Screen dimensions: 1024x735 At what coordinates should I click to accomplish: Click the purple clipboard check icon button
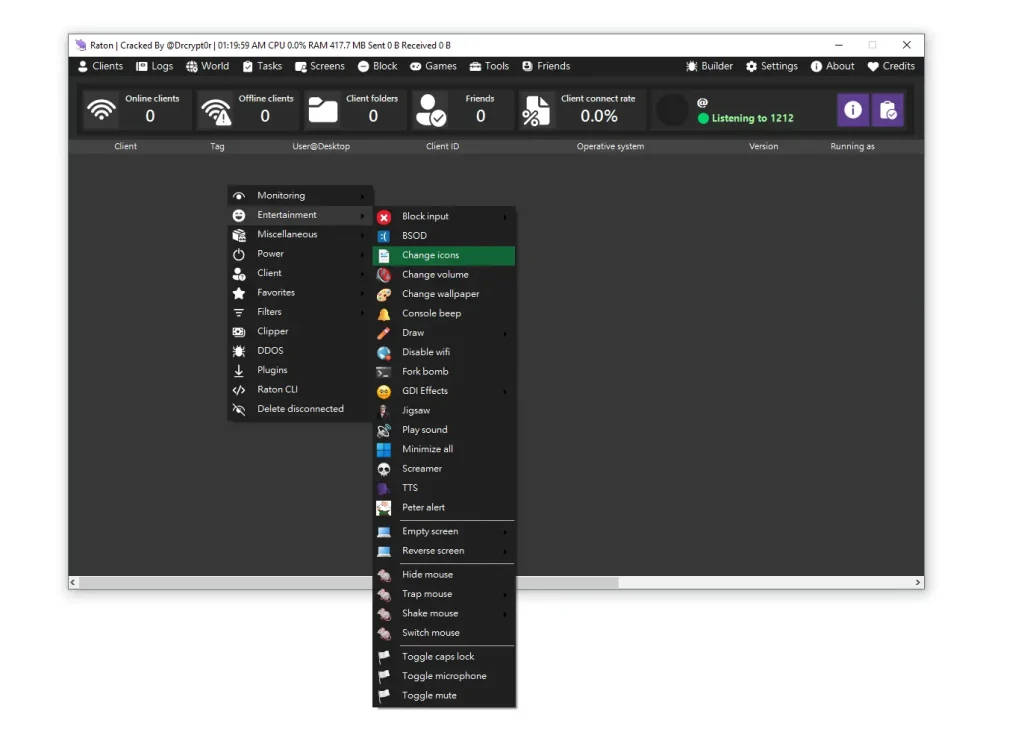[887, 110]
